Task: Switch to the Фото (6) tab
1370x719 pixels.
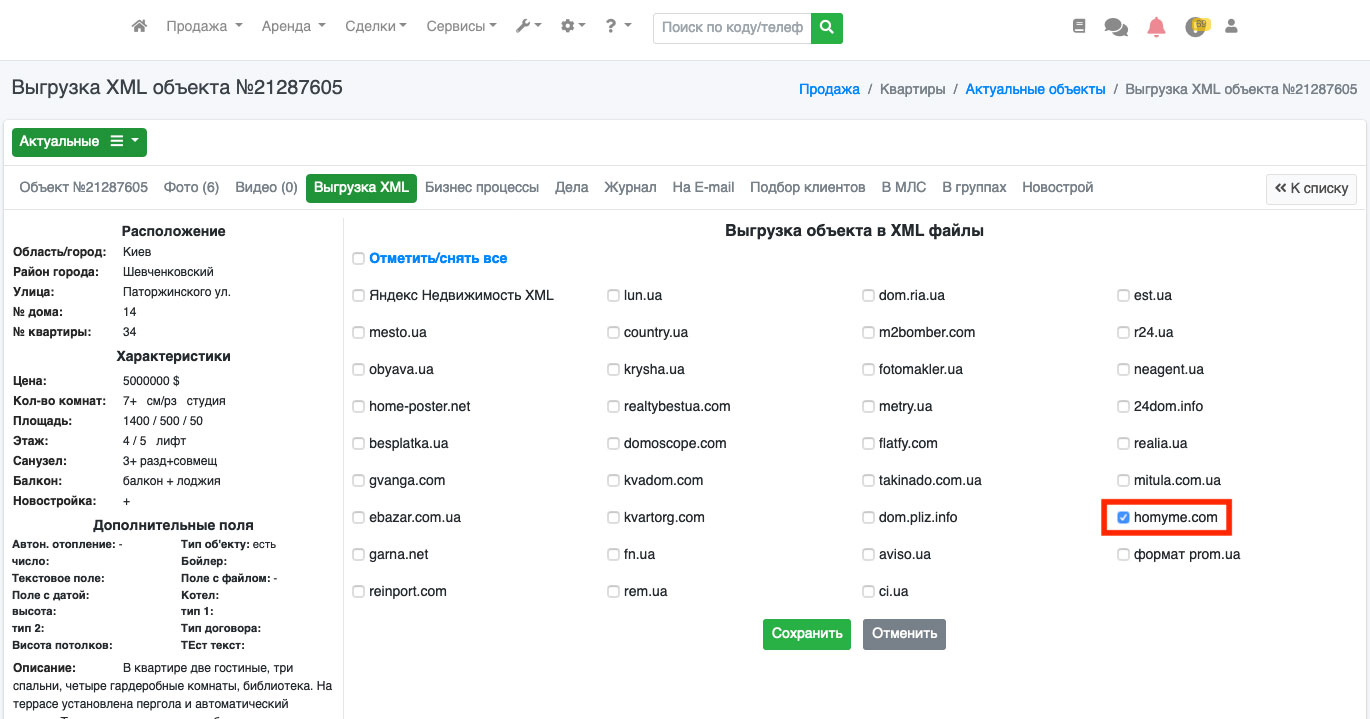Action: click(191, 188)
